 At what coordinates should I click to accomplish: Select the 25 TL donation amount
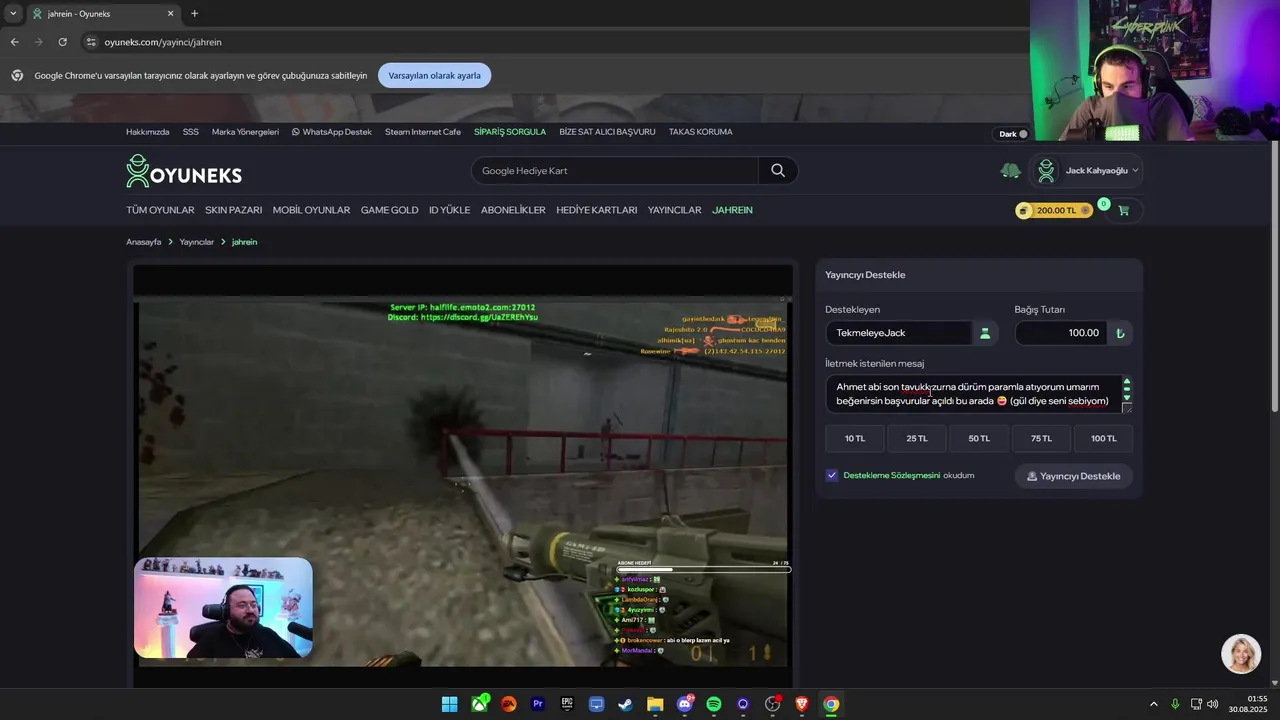click(x=917, y=438)
